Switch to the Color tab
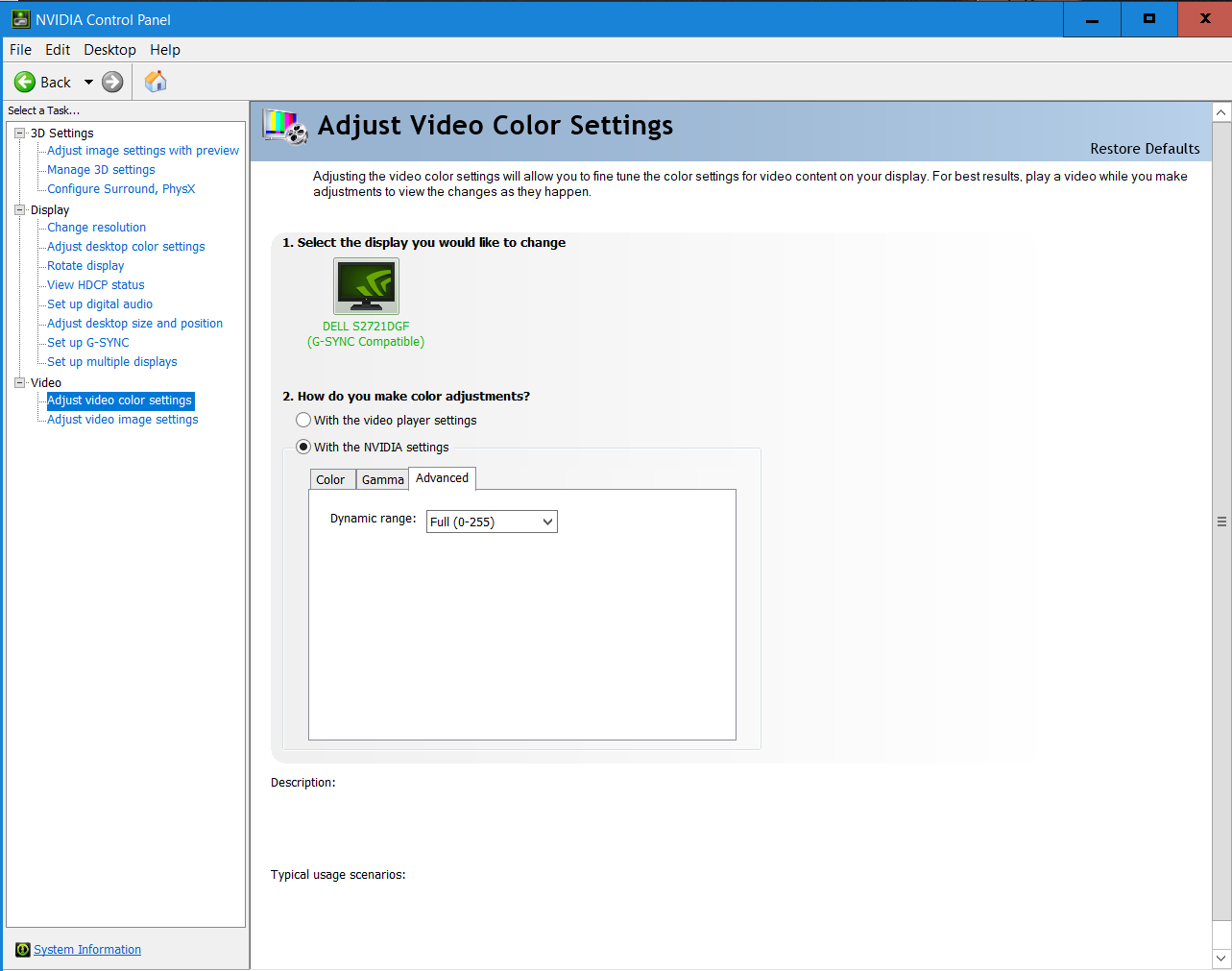Screen dimensions: 1232x971 point(331,479)
